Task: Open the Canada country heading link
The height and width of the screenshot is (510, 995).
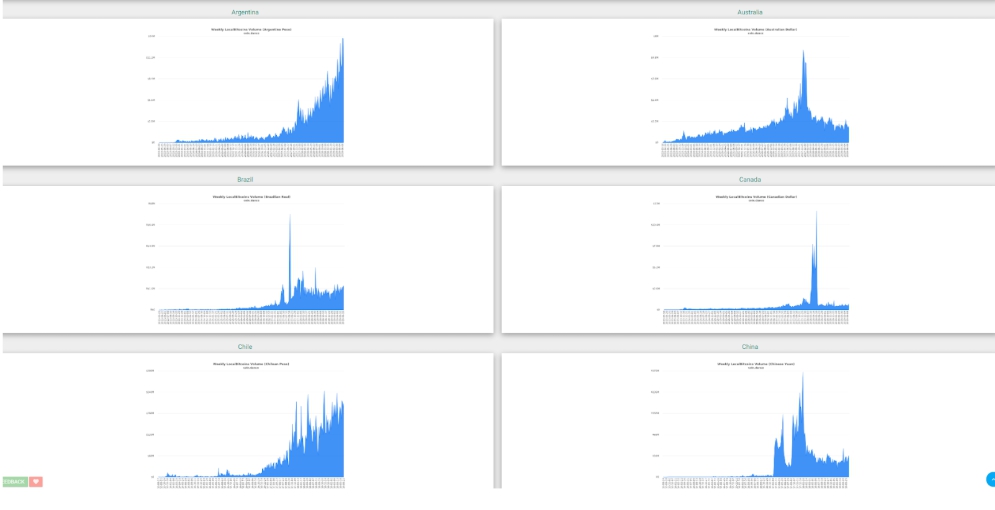Action: click(x=750, y=180)
